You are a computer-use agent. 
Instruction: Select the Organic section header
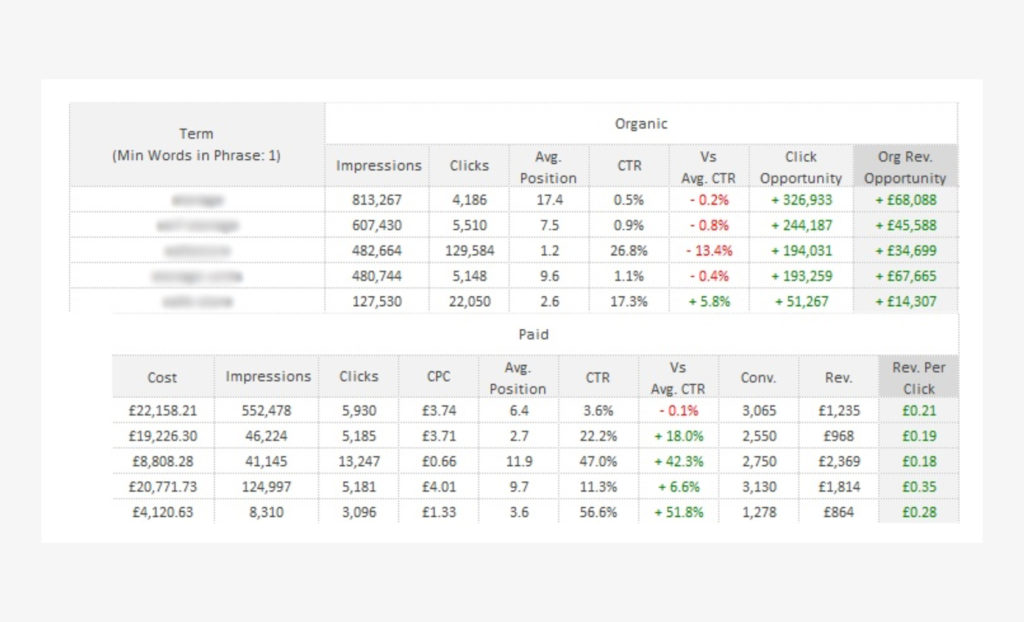tap(640, 124)
